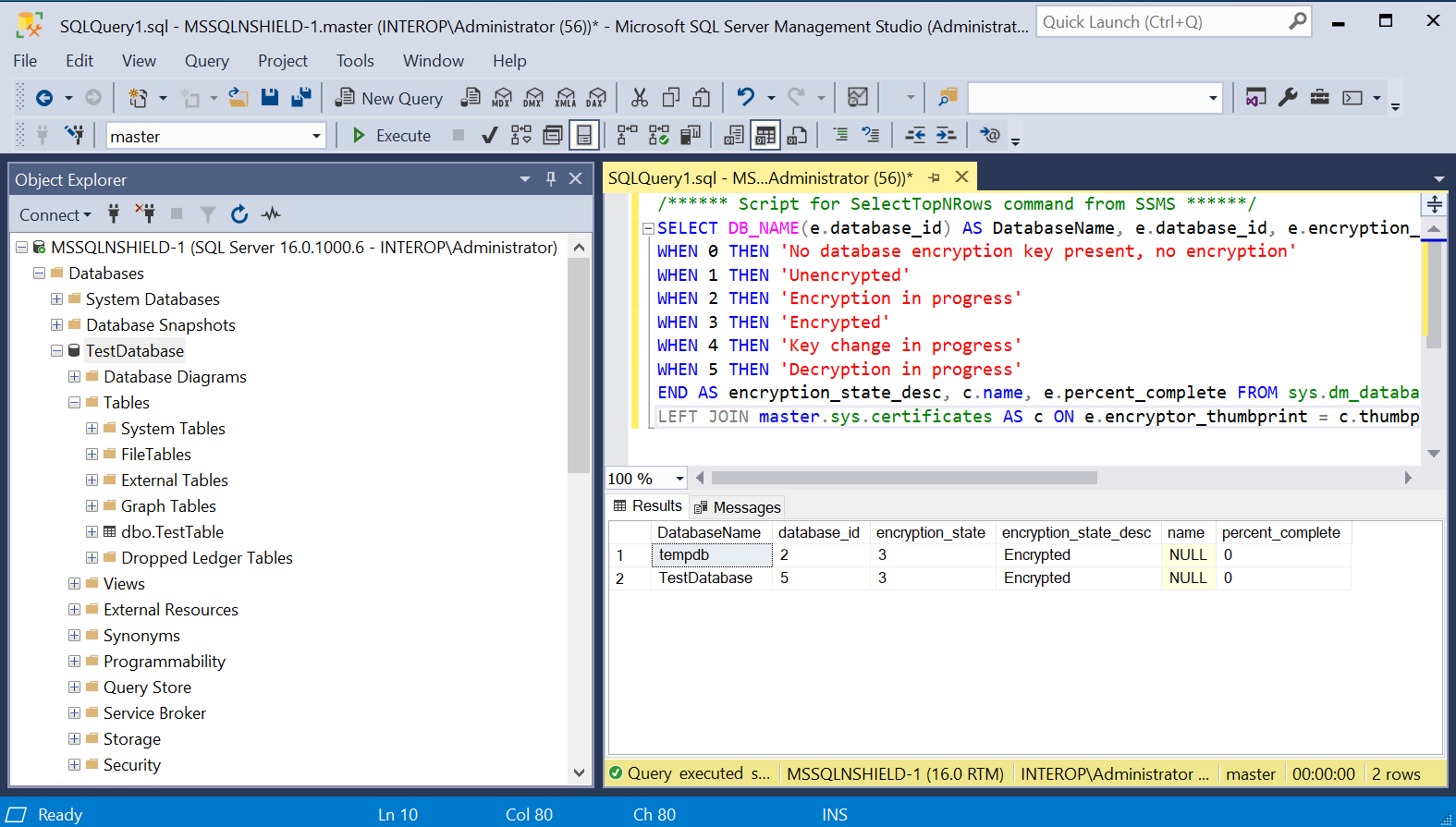
Task: Parse the query with the checkmark icon
Action: (x=490, y=136)
